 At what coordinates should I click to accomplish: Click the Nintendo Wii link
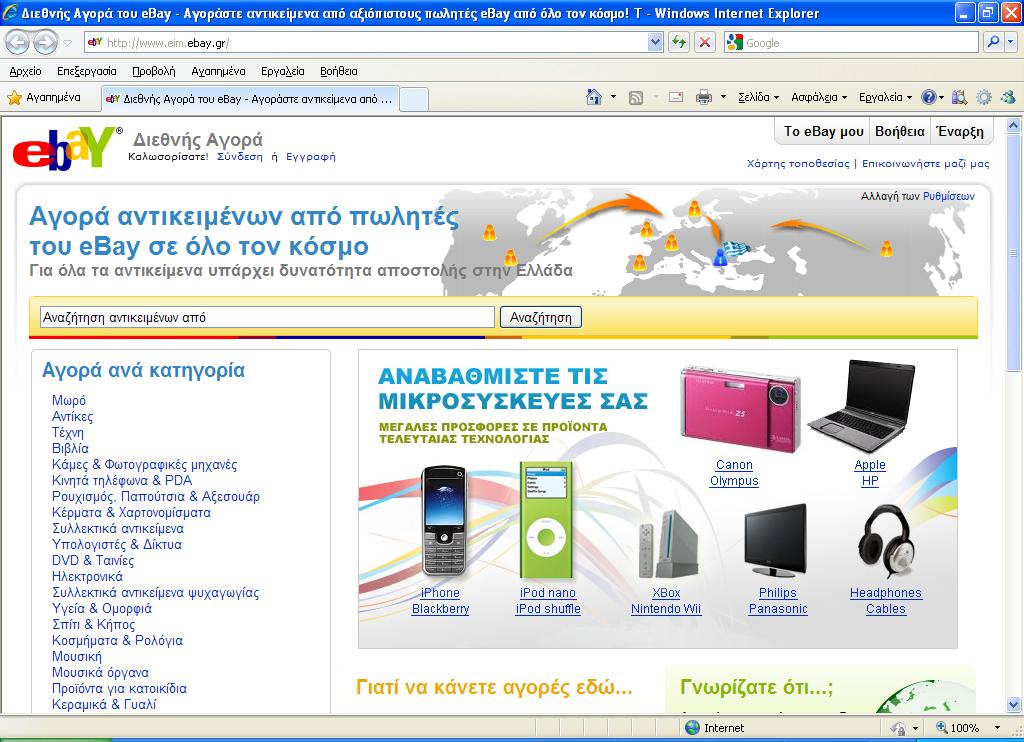665,609
